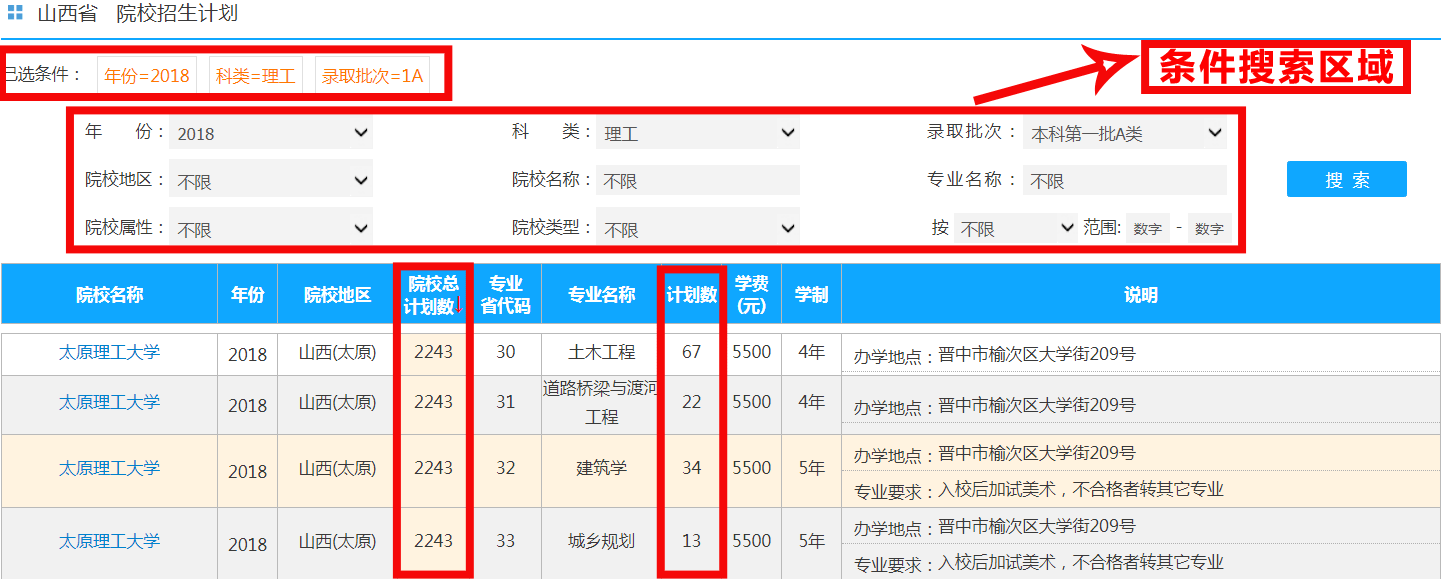Click the 计划数 column header
The width and height of the screenshot is (1444, 579).
(692, 295)
